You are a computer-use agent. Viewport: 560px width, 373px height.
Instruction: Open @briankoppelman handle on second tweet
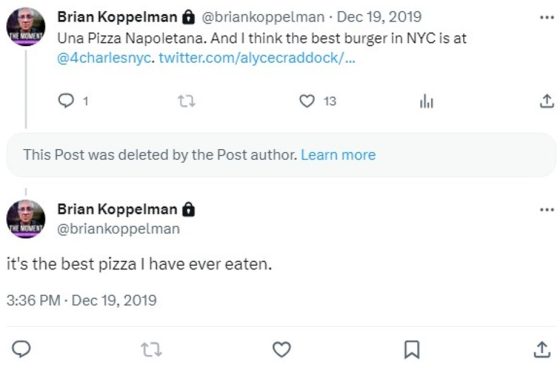[x=118, y=229]
